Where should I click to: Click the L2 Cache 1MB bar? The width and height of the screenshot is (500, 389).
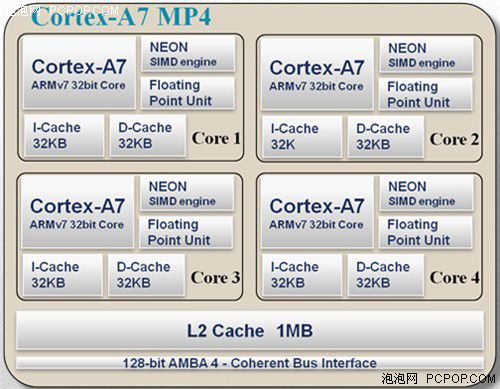[250, 330]
